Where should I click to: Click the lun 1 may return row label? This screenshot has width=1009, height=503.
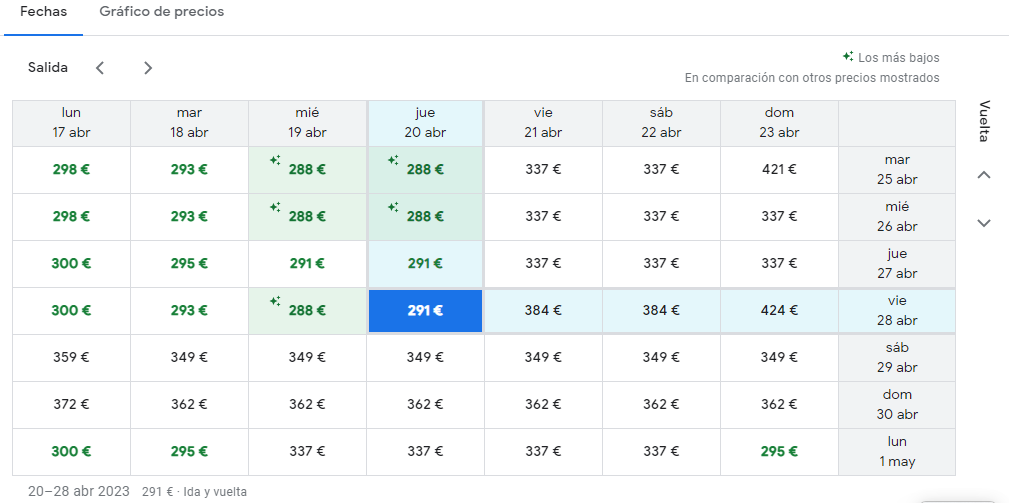[897, 452]
